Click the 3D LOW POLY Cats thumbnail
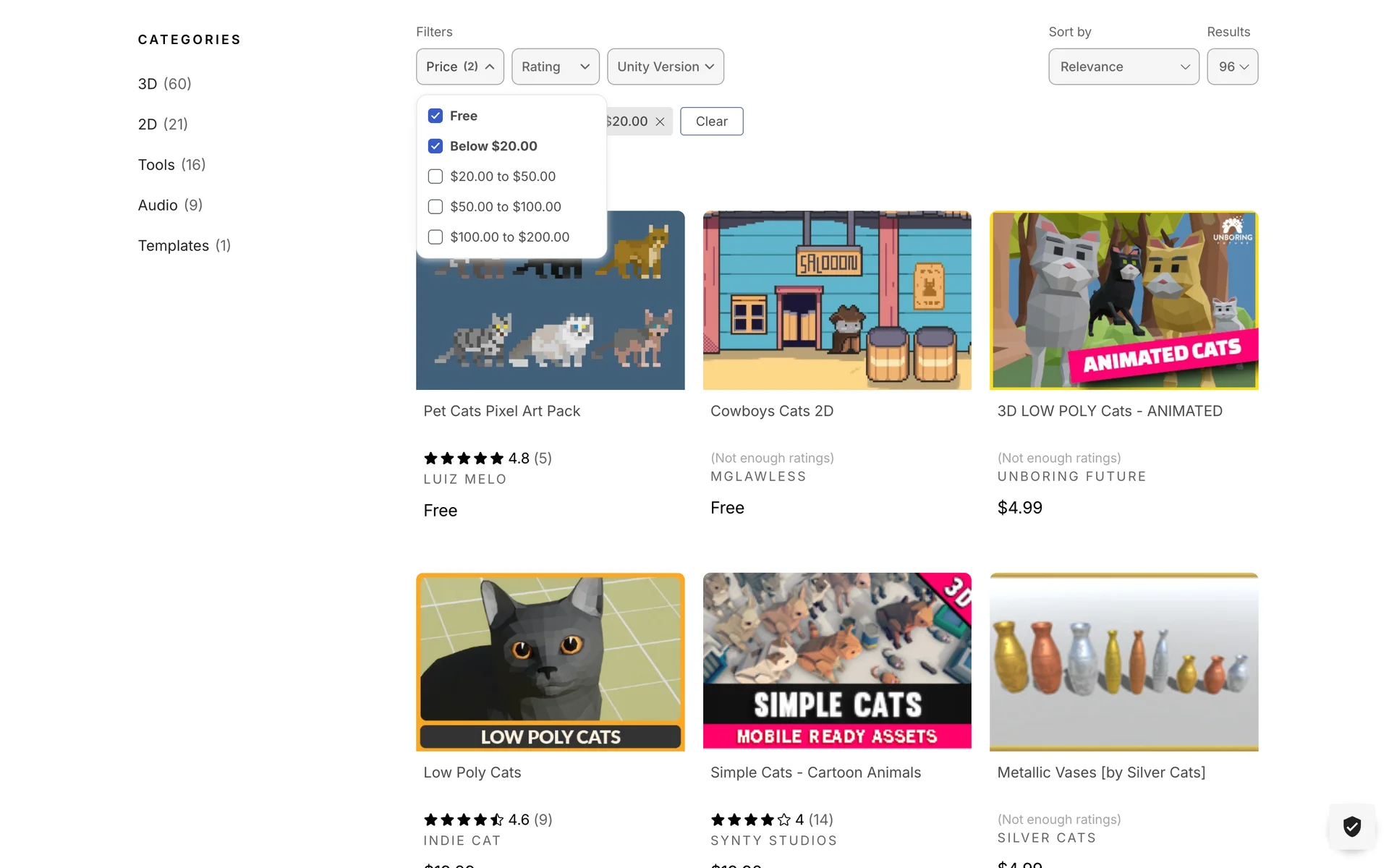This screenshot has width=1389, height=868. pos(1123,300)
